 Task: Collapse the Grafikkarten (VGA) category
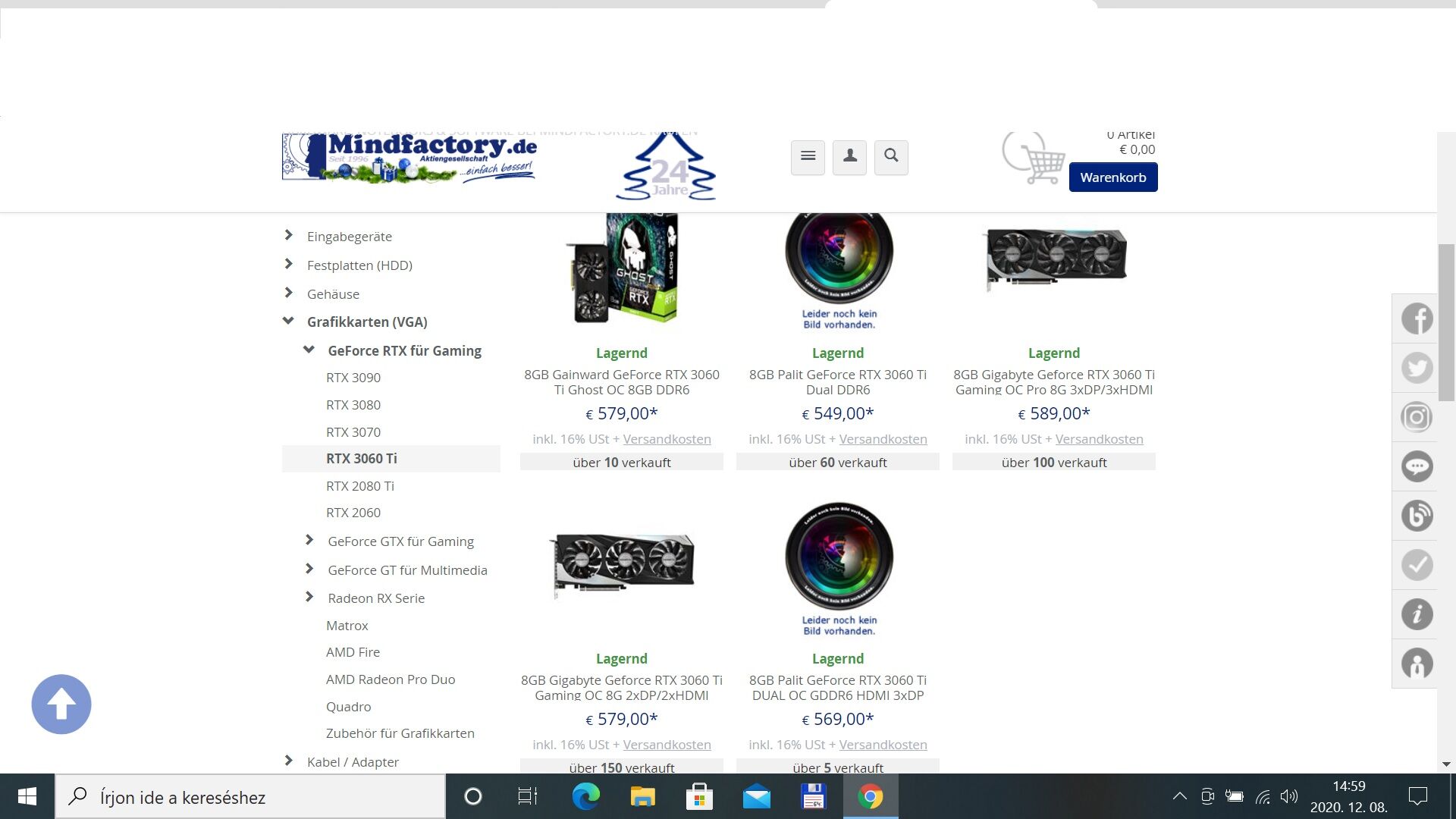(288, 322)
